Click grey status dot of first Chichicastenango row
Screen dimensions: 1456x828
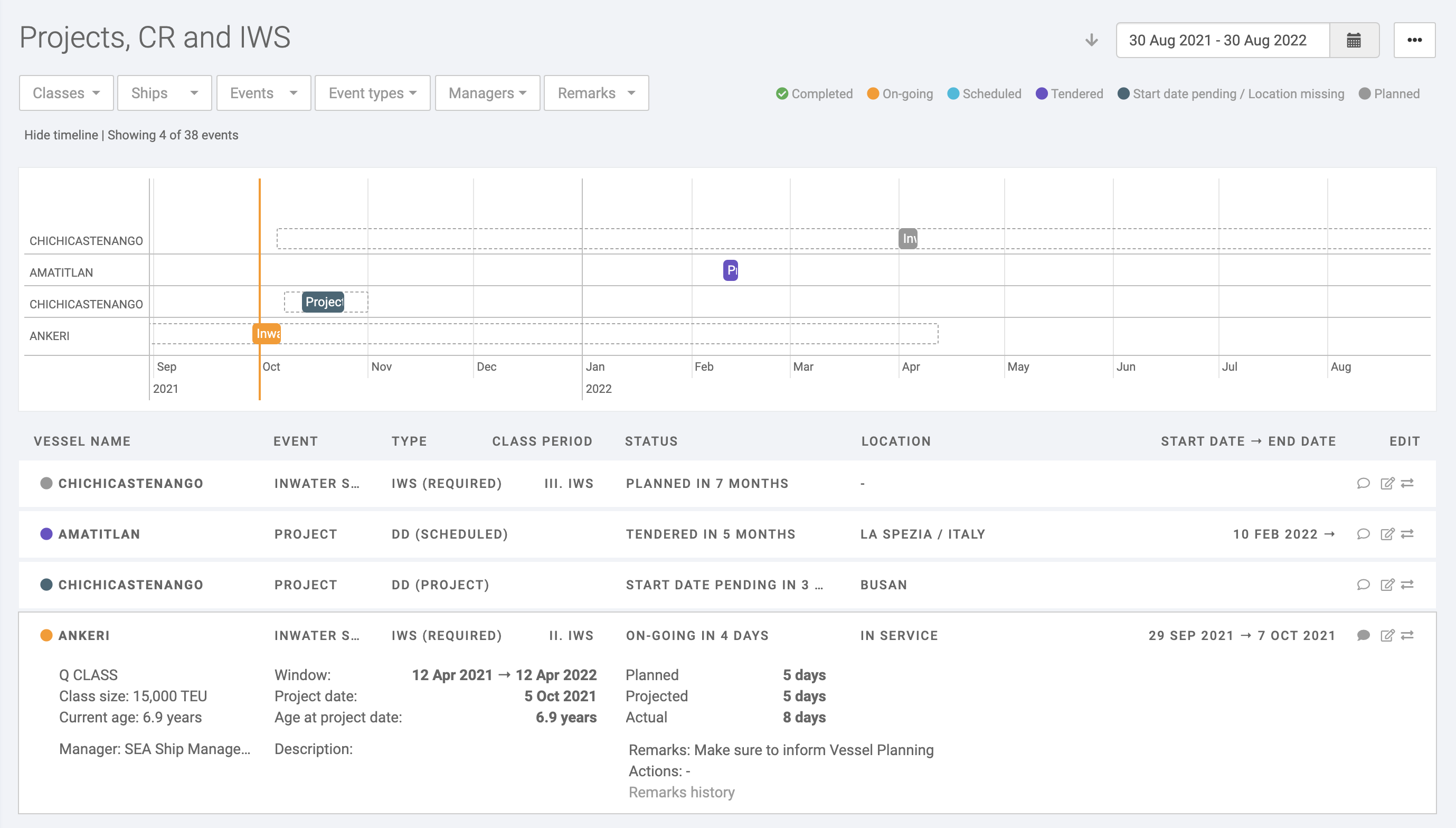coord(46,483)
